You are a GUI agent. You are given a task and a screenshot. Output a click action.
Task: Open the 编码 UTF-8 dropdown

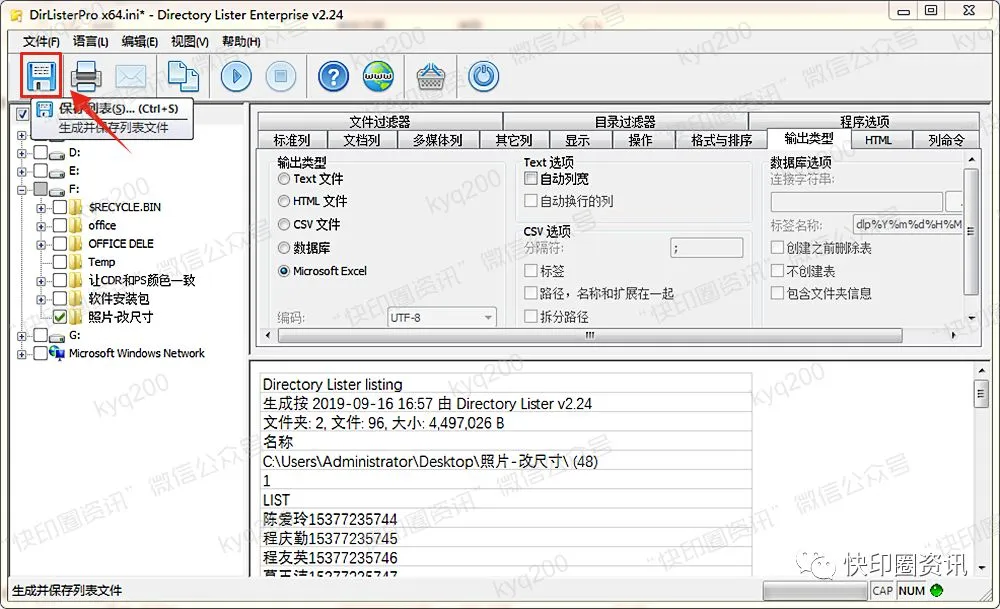(441, 317)
